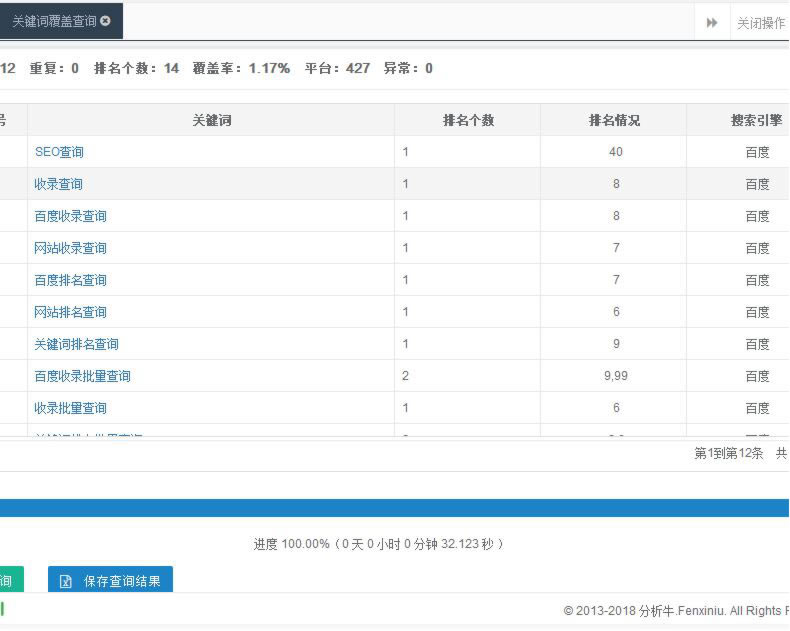This screenshot has height=631, width=790.
Task: Click the Excel icon on the save button
Action: (x=66, y=581)
